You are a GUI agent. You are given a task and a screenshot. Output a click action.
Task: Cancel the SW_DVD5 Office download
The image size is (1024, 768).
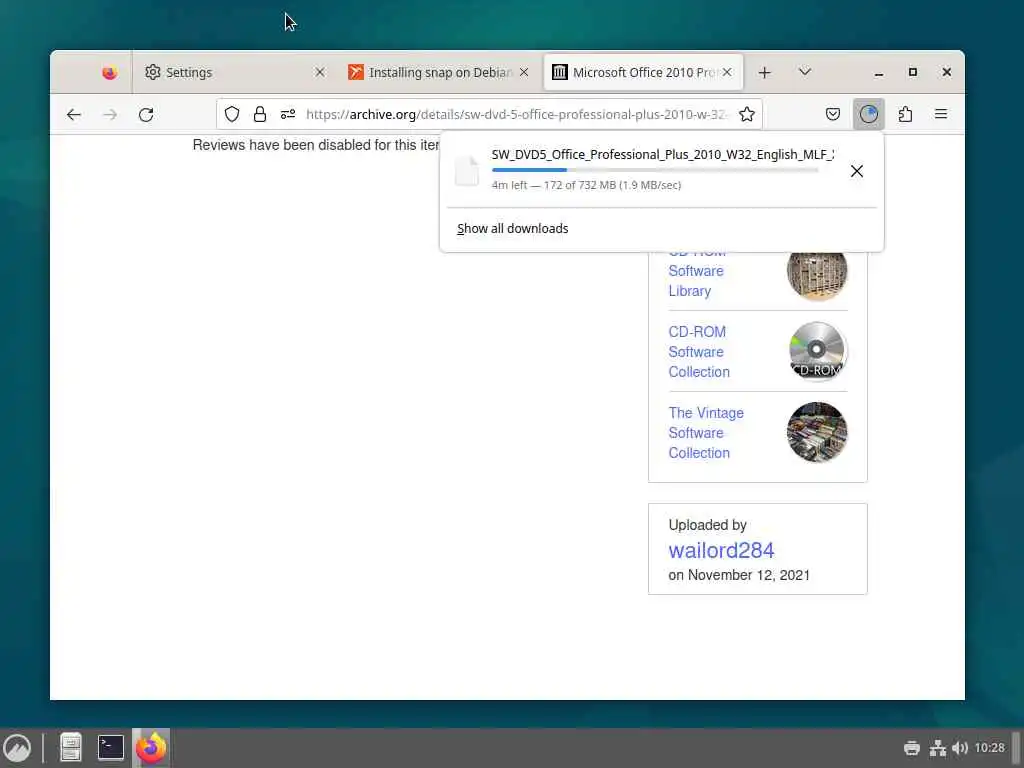[857, 171]
